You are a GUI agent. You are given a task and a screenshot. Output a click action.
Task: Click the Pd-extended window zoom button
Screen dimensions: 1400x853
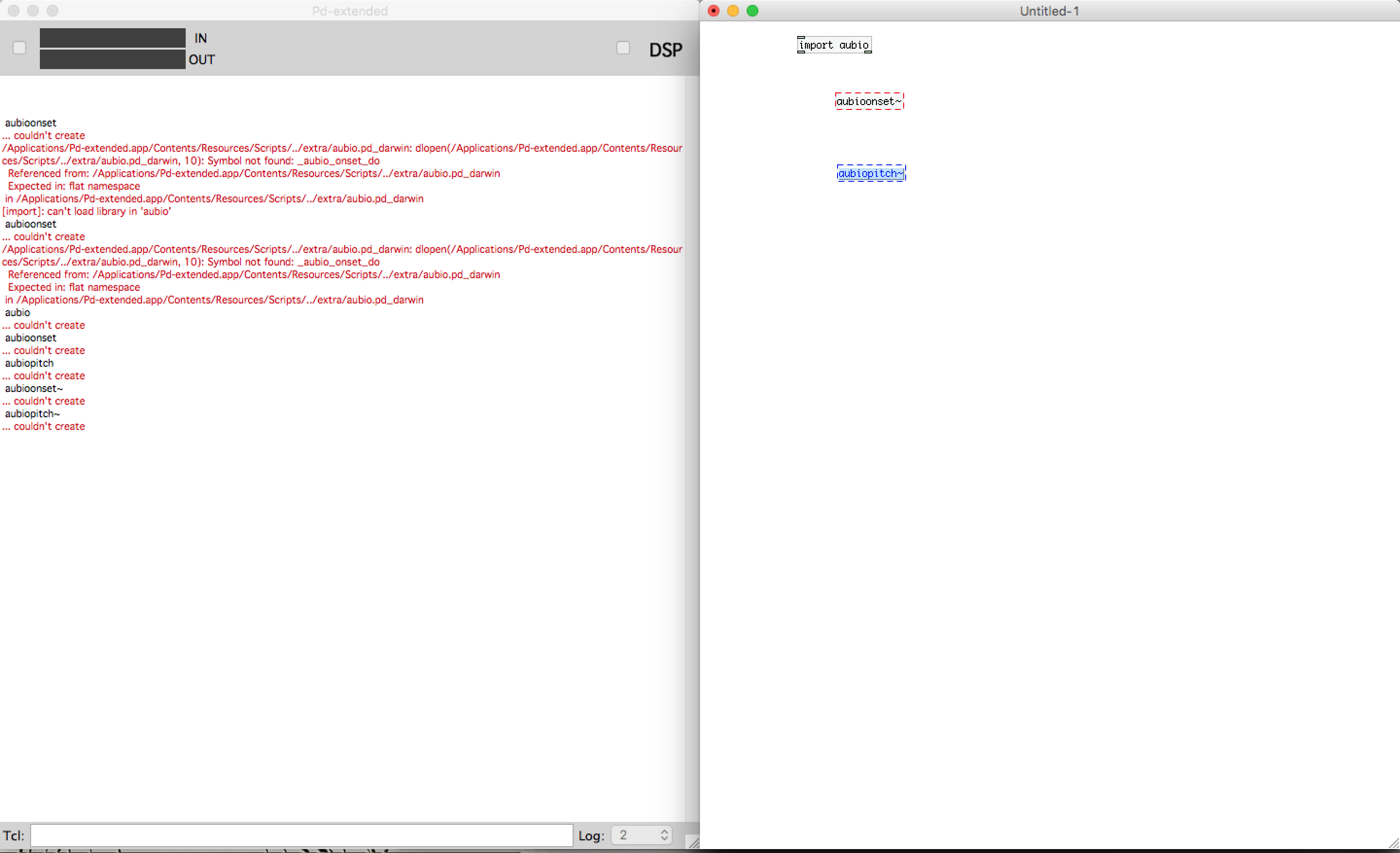(x=52, y=11)
